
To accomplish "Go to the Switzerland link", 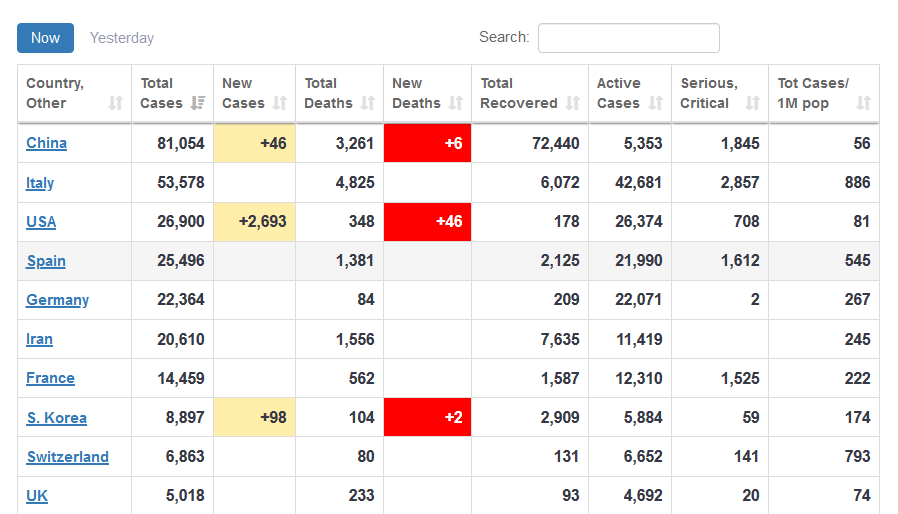I will click(67, 457).
